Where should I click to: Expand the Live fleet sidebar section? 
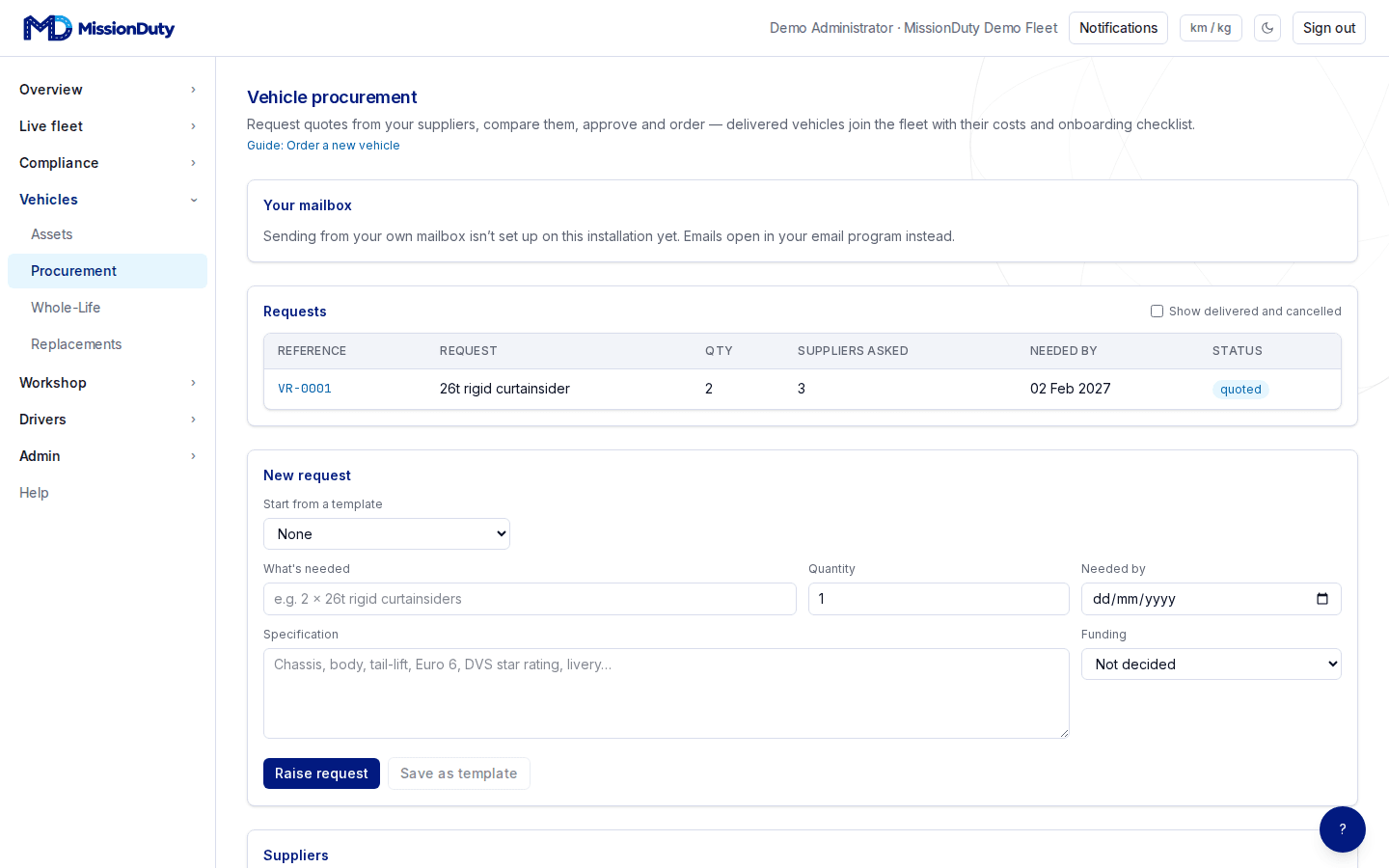pyautogui.click(x=108, y=126)
